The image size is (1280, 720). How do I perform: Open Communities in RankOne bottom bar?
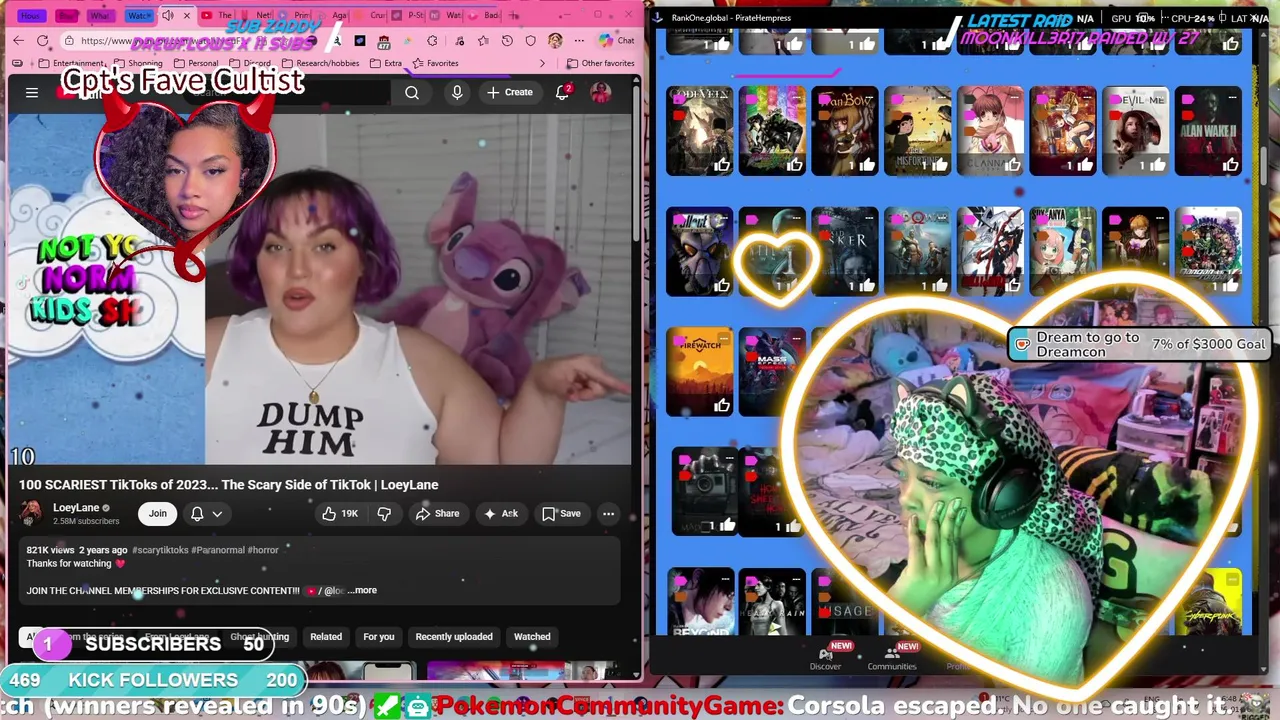pyautogui.click(x=891, y=658)
